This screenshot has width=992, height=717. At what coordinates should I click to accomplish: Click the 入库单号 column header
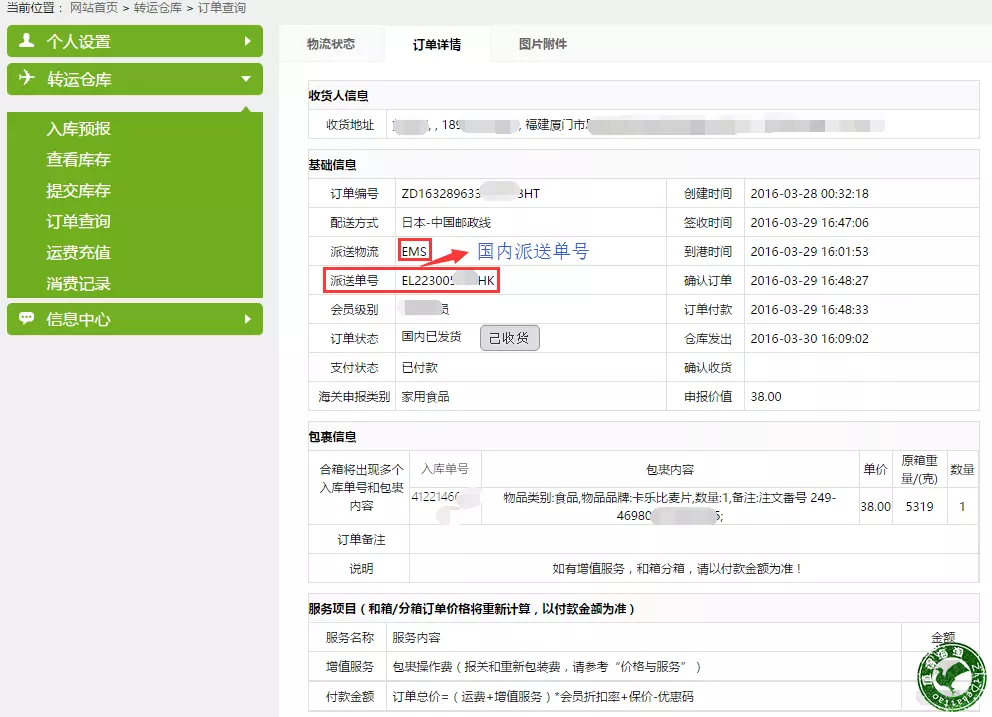[x=445, y=469]
